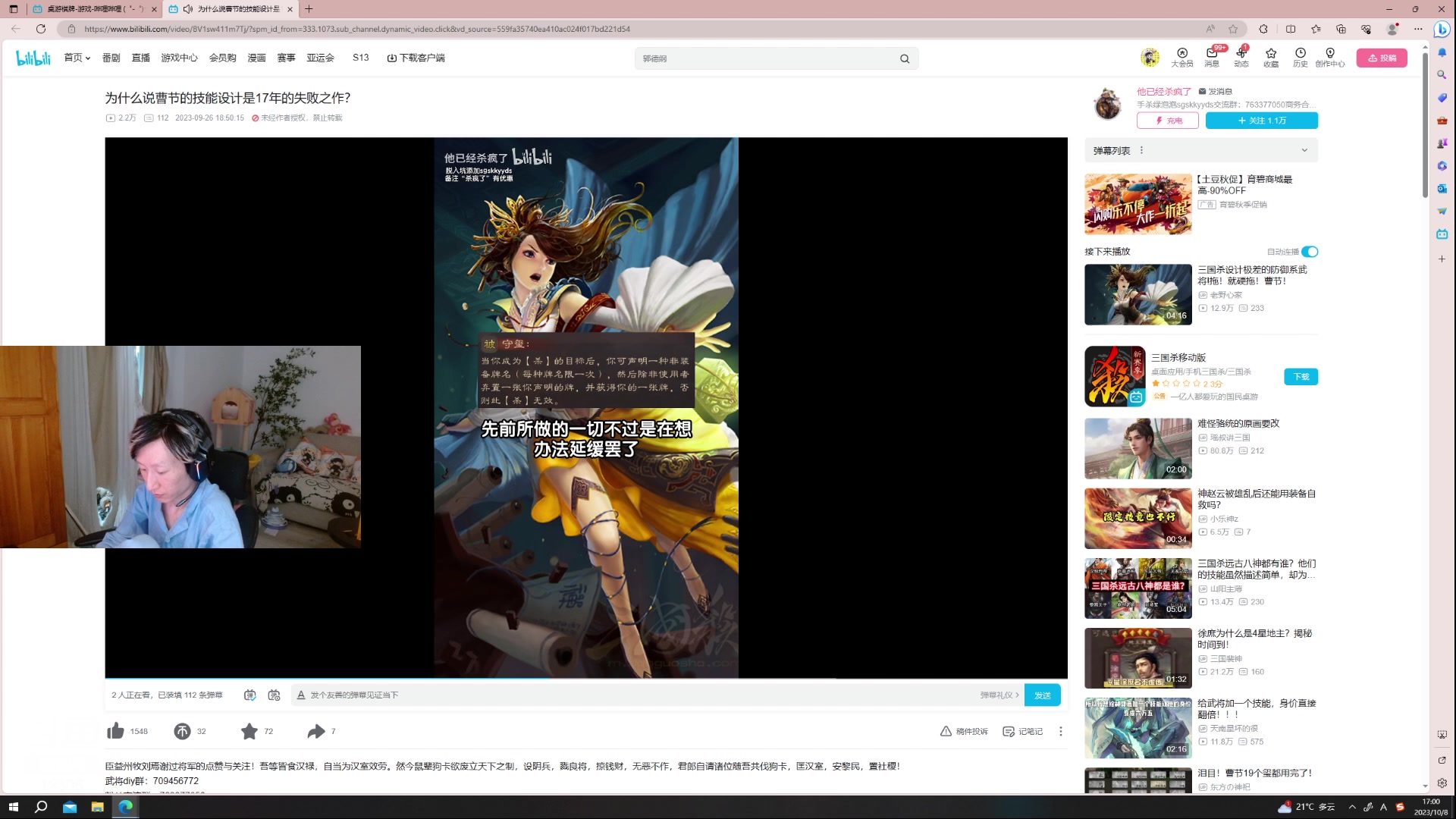
Task: Share the video with the arrow icon
Action: 316,731
